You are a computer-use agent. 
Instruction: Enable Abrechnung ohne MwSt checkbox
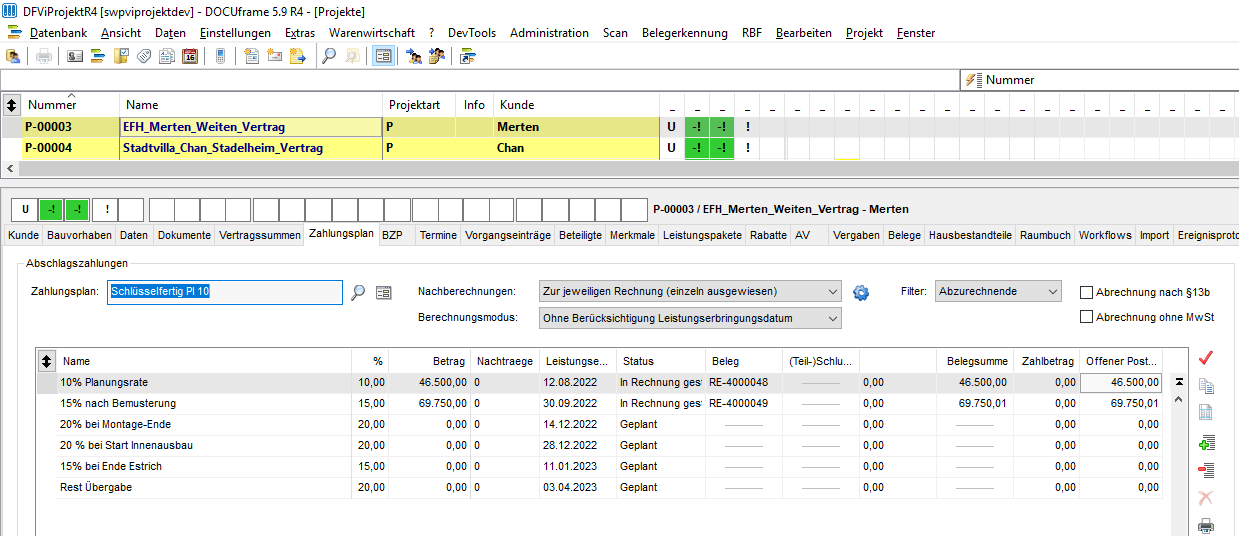pos(1086,317)
